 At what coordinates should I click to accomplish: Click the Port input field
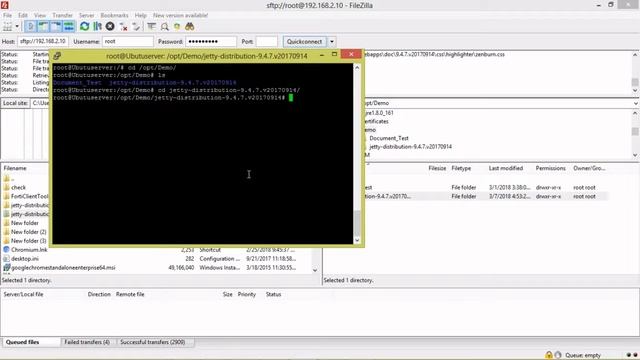[267, 42]
